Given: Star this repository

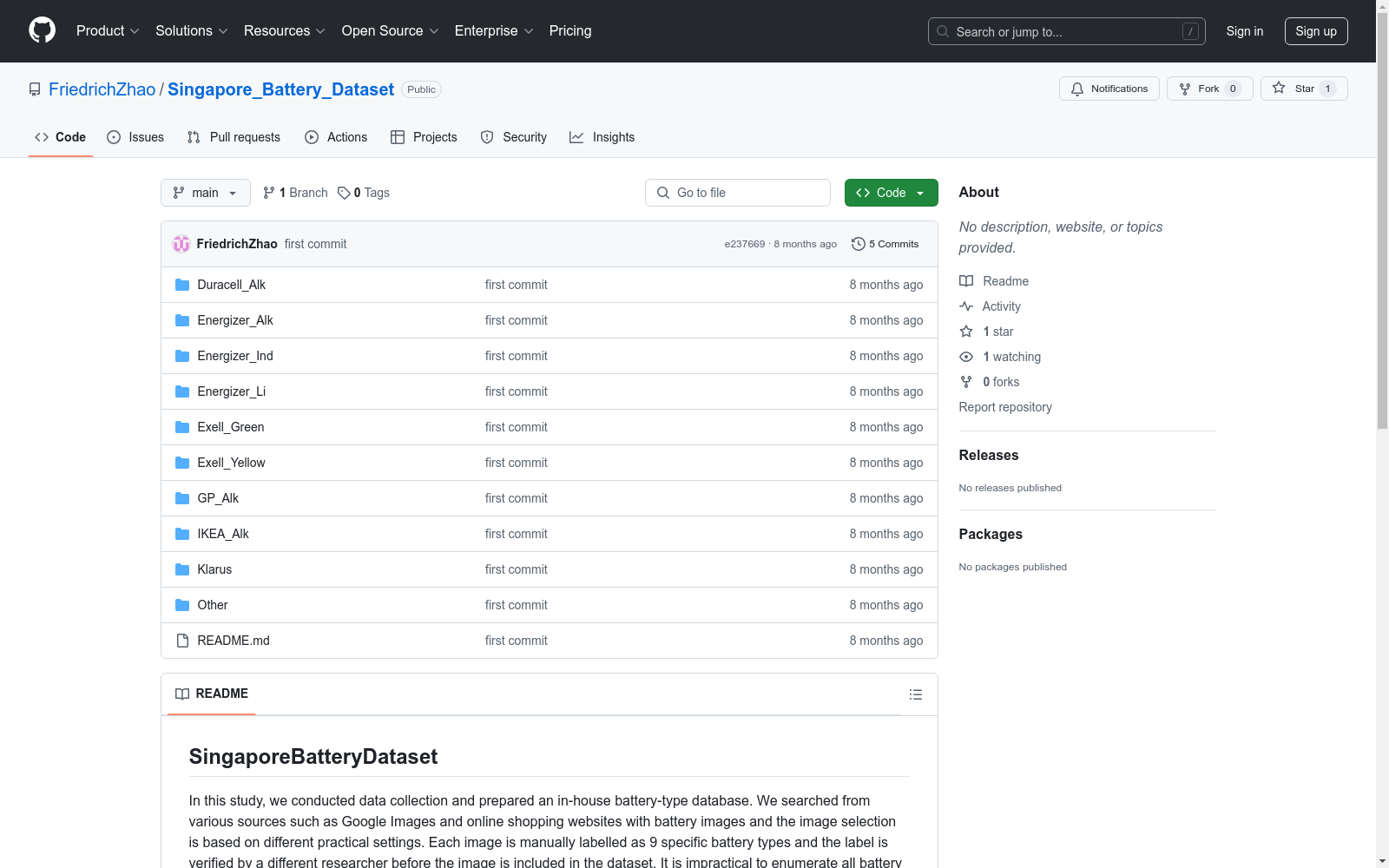Looking at the screenshot, I should click(x=1304, y=89).
